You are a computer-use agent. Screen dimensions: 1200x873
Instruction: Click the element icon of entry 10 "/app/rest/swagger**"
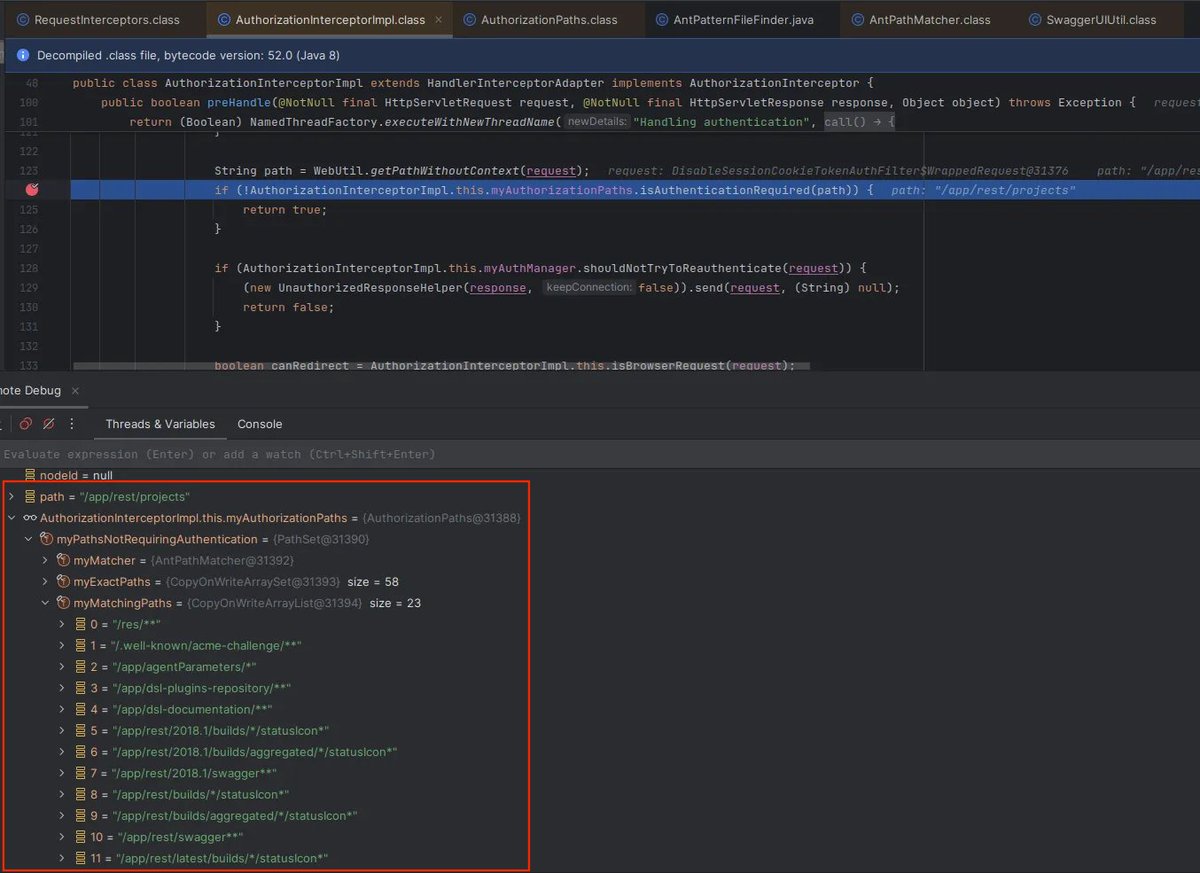coord(81,837)
